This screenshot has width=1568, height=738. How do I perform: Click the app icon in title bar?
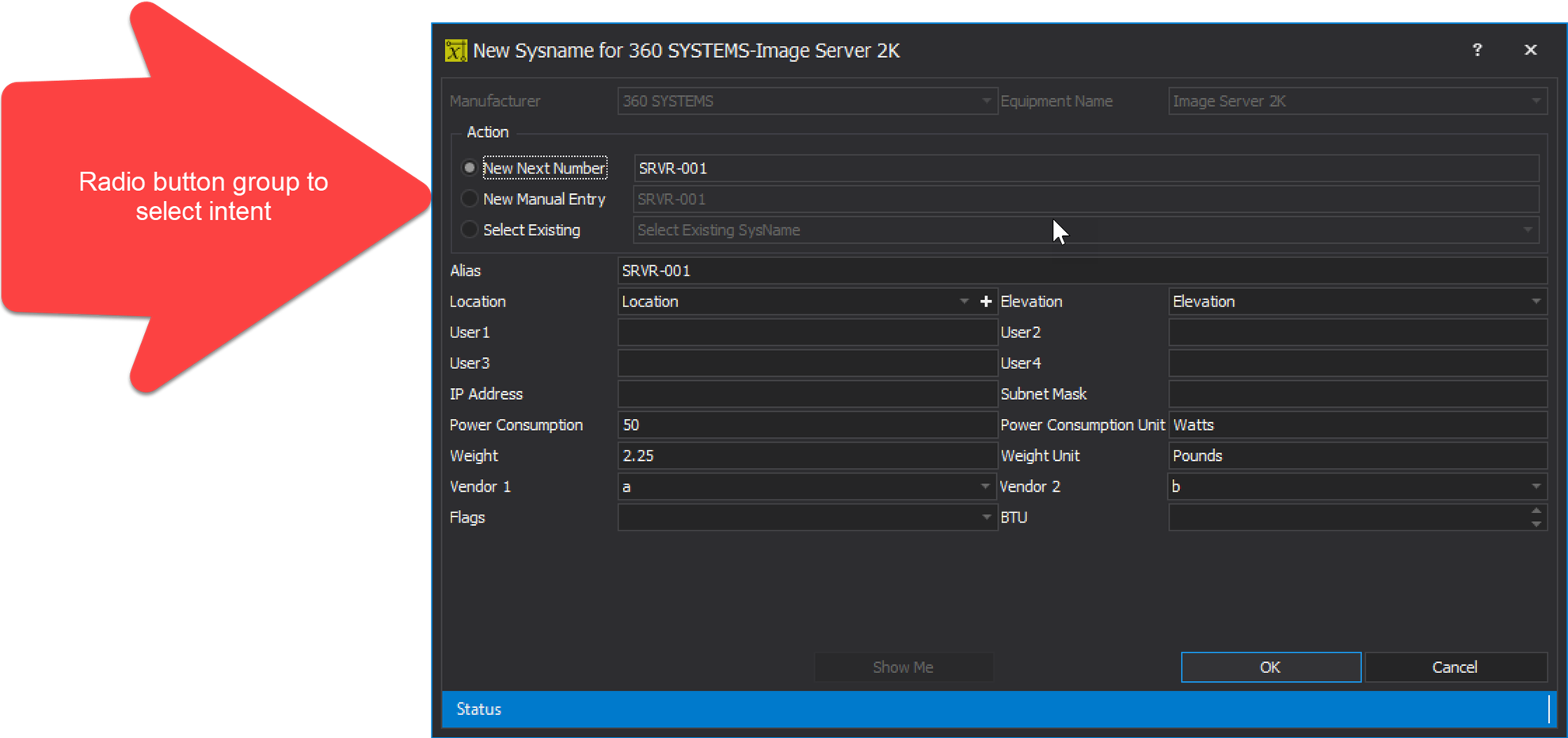(455, 51)
